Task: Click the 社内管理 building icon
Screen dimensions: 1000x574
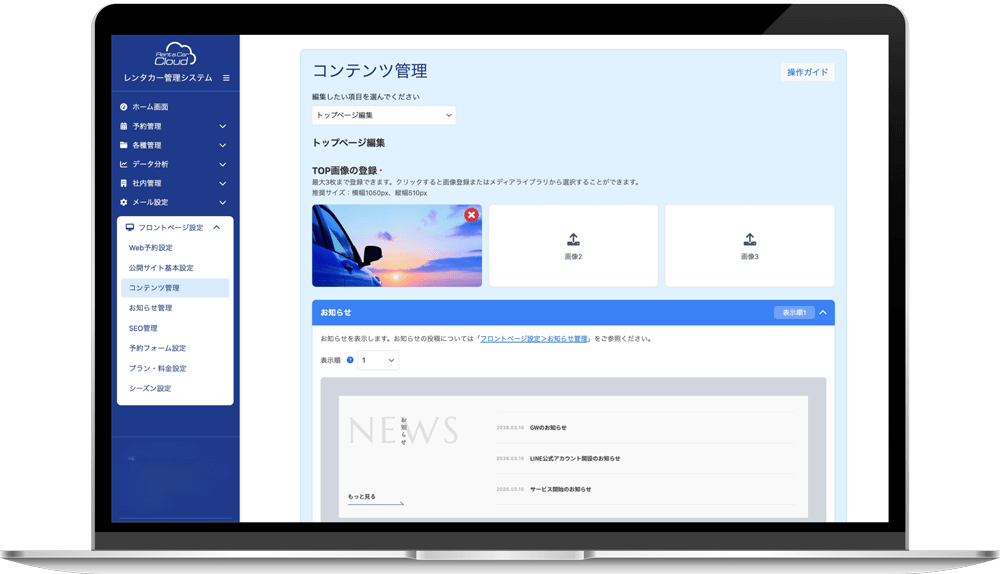Action: (124, 184)
